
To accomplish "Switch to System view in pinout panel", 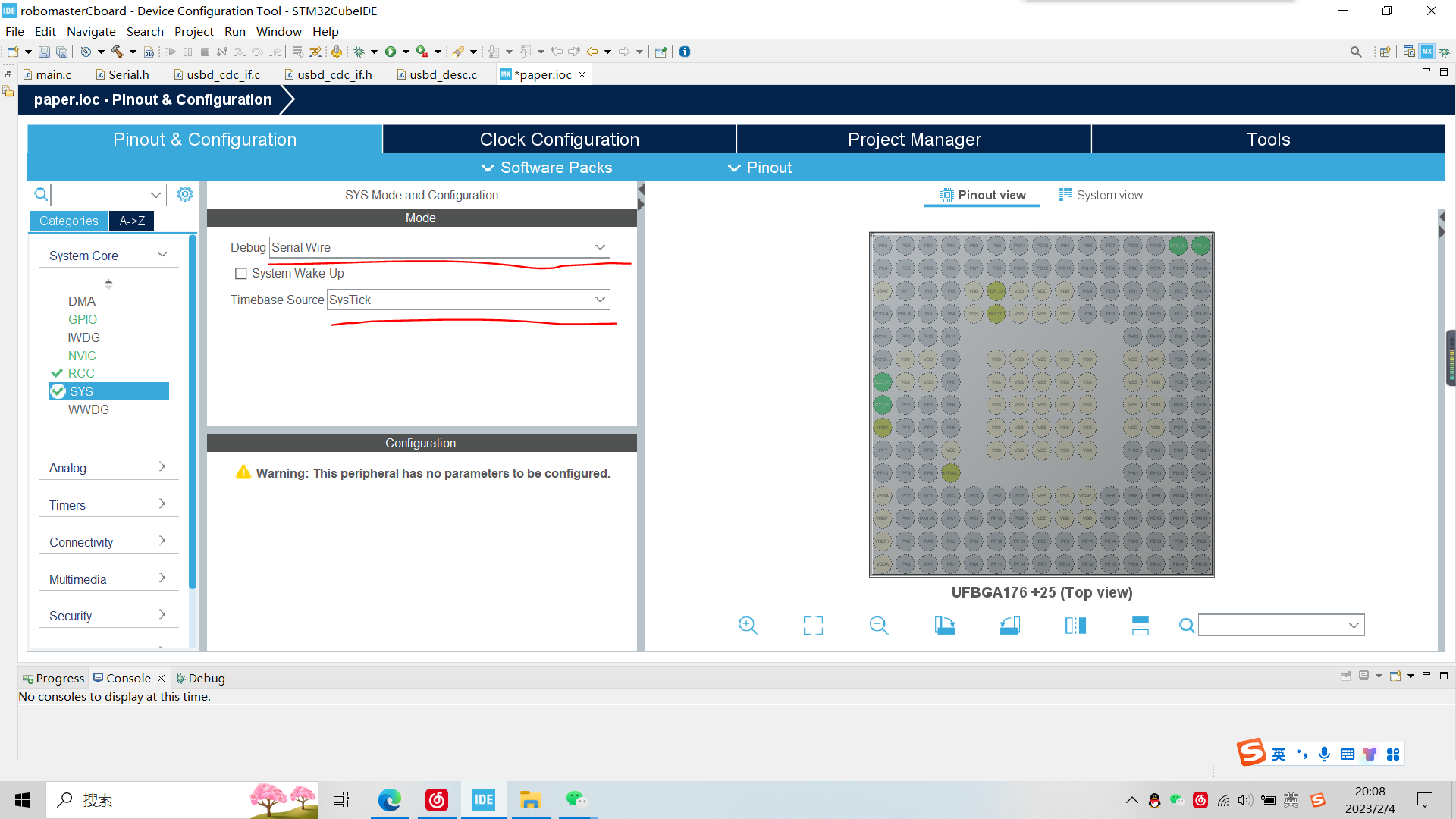I will click(1102, 195).
